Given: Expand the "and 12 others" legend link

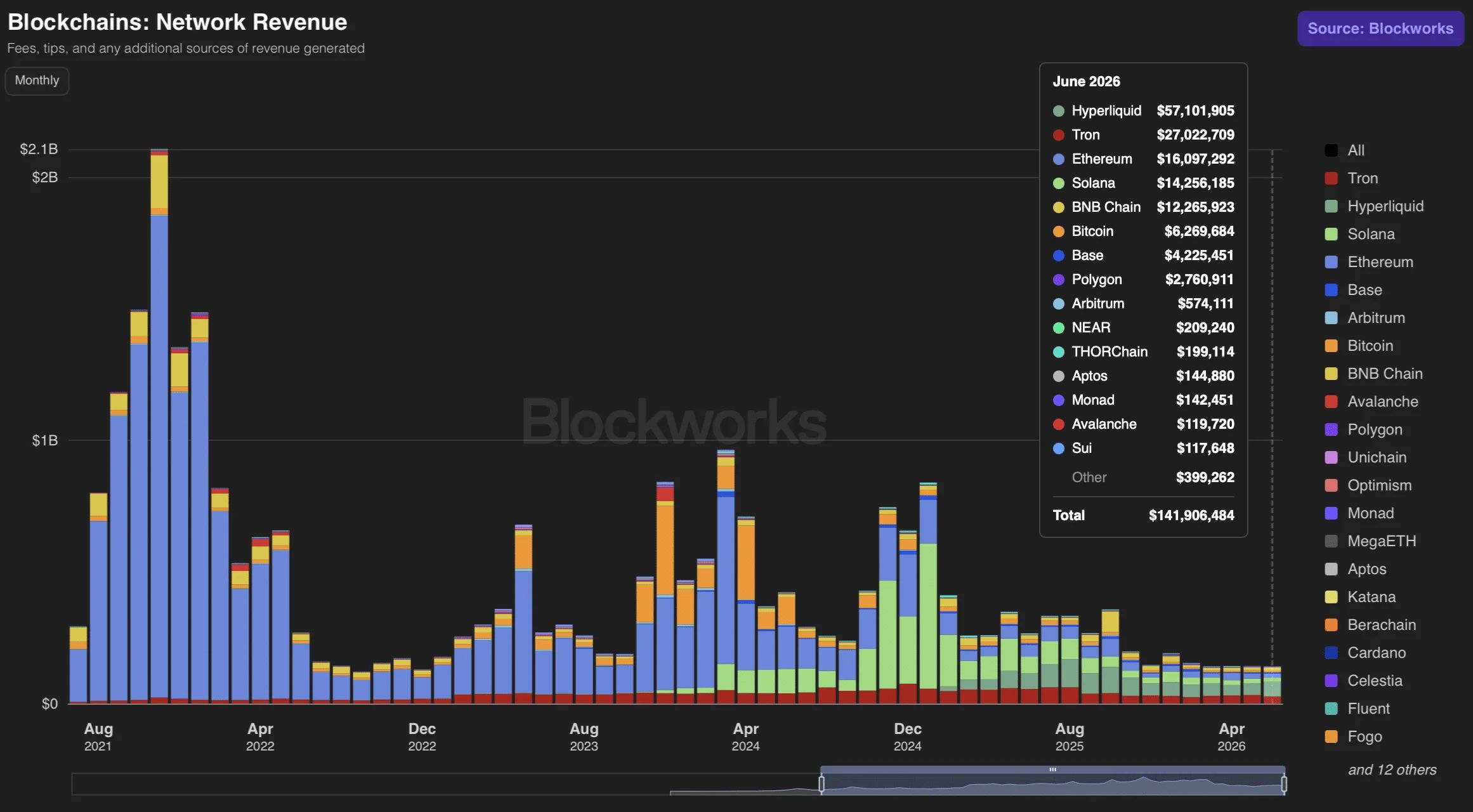Looking at the screenshot, I should (1392, 769).
